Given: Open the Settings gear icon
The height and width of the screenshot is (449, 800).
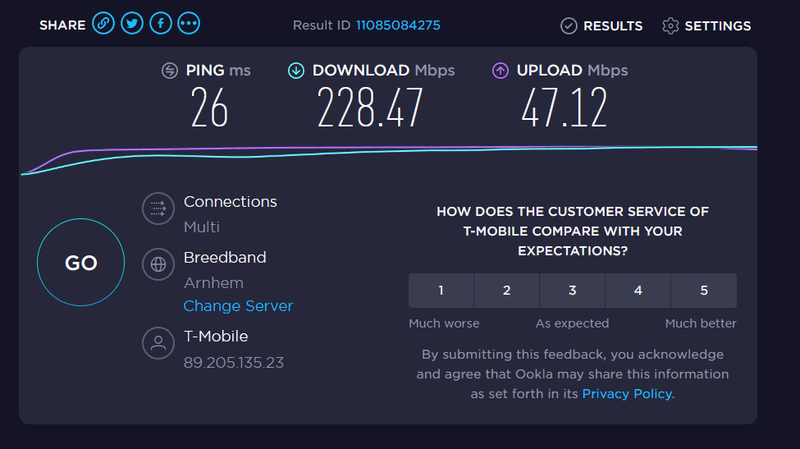Looking at the screenshot, I should tap(670, 26).
